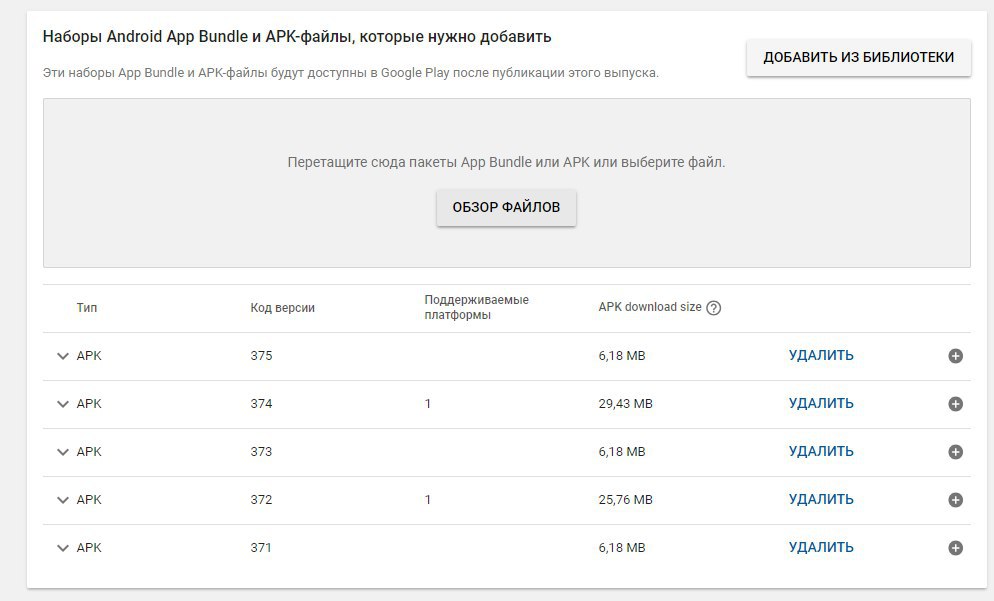
Task: Expand the APK row with version 374
Action: coord(63,404)
